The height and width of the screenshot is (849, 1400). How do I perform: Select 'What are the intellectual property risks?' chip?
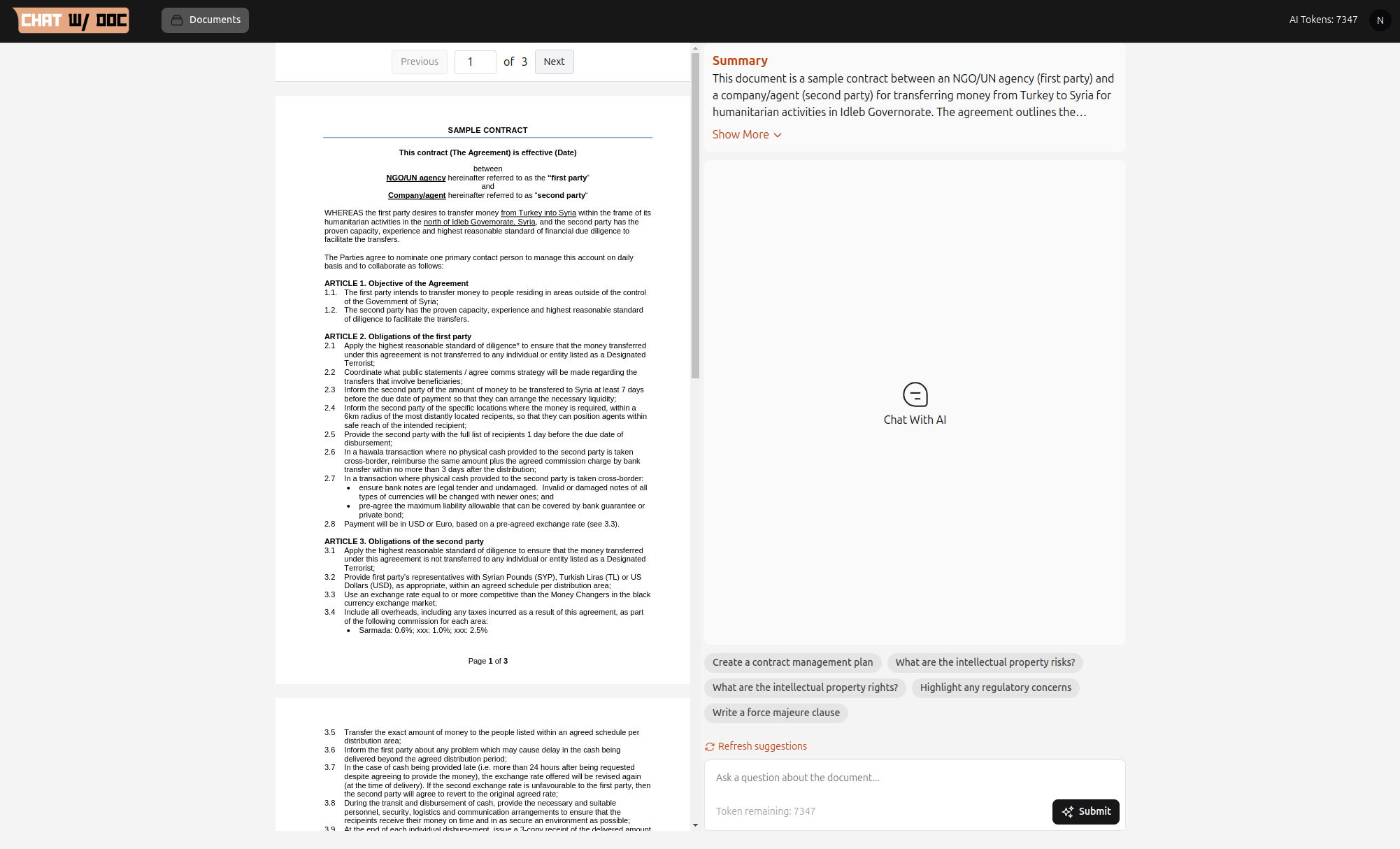(x=985, y=662)
